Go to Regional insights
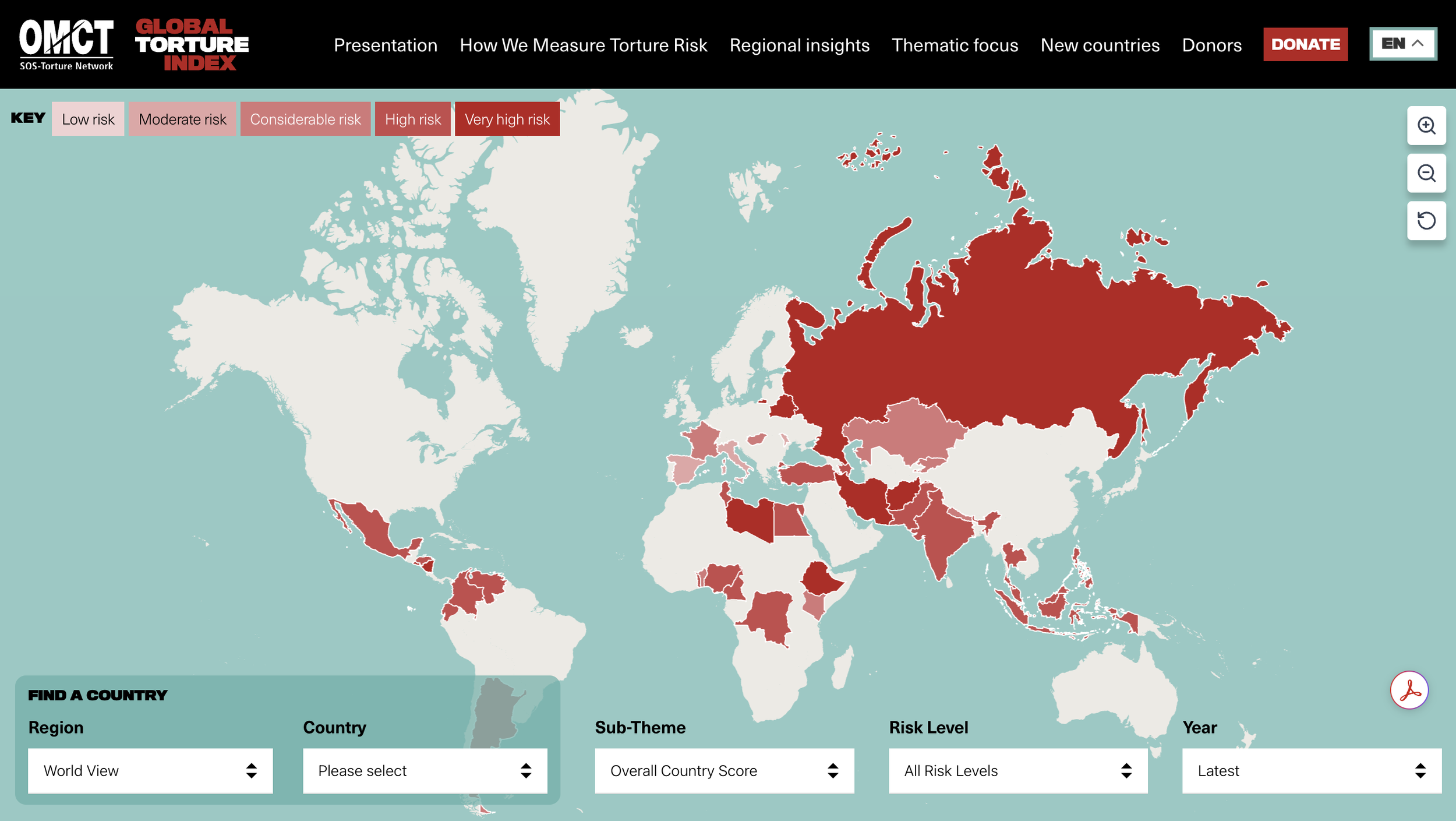This screenshot has width=1456, height=821. coord(800,45)
